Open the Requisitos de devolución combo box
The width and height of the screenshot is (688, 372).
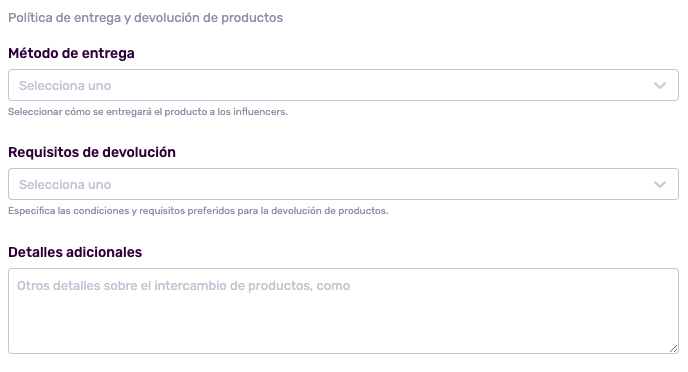point(343,184)
